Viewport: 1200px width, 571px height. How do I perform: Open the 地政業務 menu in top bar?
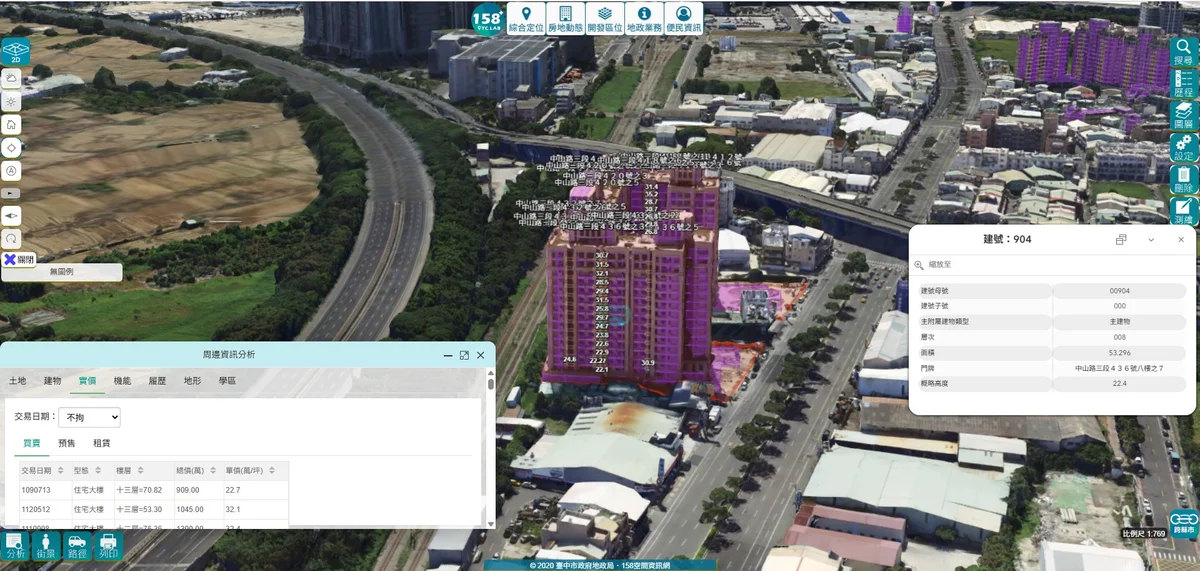[x=644, y=18]
